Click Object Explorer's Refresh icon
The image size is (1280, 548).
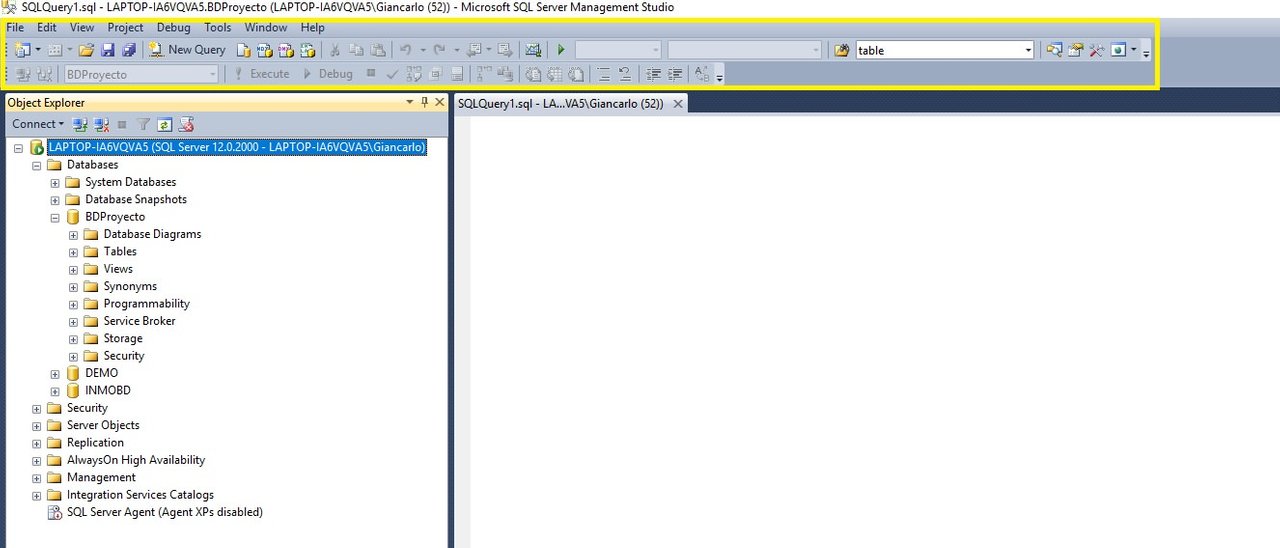tap(164, 125)
